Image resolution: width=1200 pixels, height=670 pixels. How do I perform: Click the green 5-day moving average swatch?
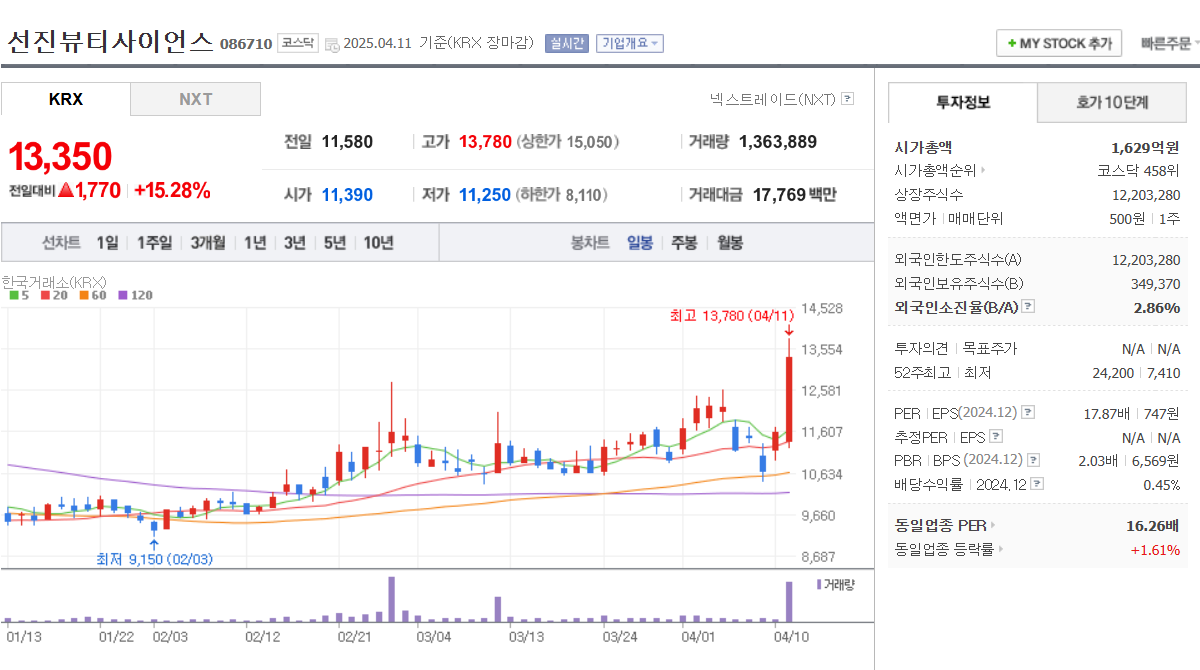pos(13,295)
